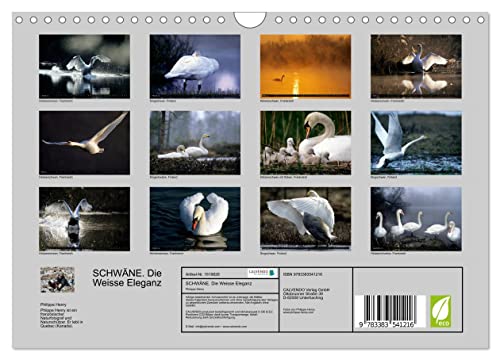This screenshot has height=360, width=500.
Task: Click the "CALVENDO Verlag GmbH" address text
Action: pos(306,294)
